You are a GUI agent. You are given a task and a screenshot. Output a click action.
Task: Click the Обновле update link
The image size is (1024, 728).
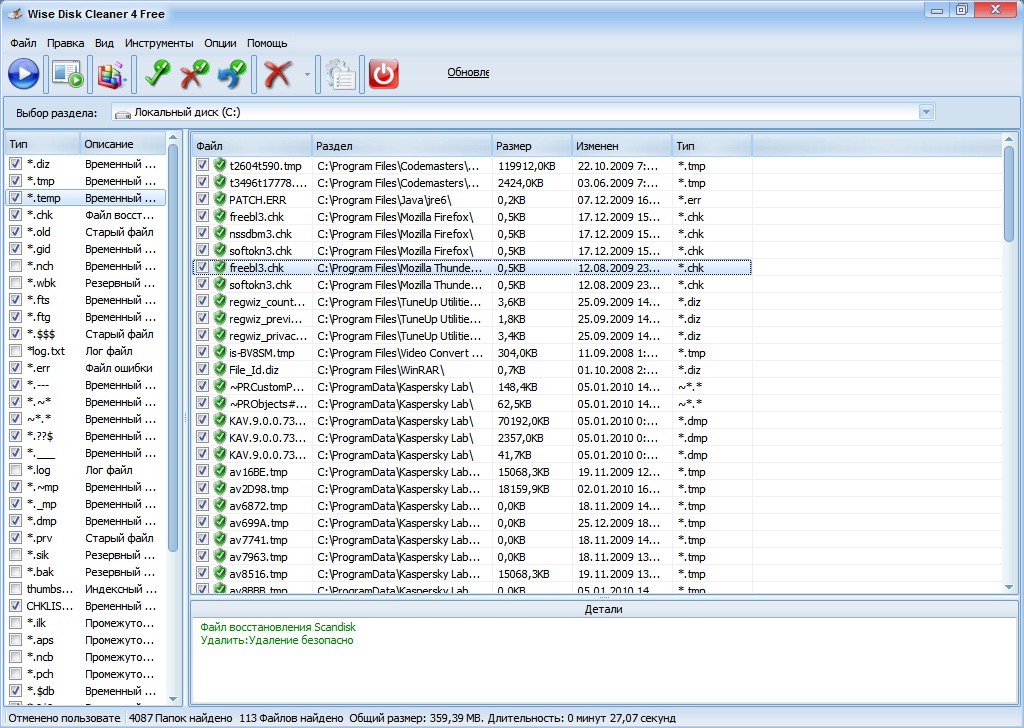point(468,72)
